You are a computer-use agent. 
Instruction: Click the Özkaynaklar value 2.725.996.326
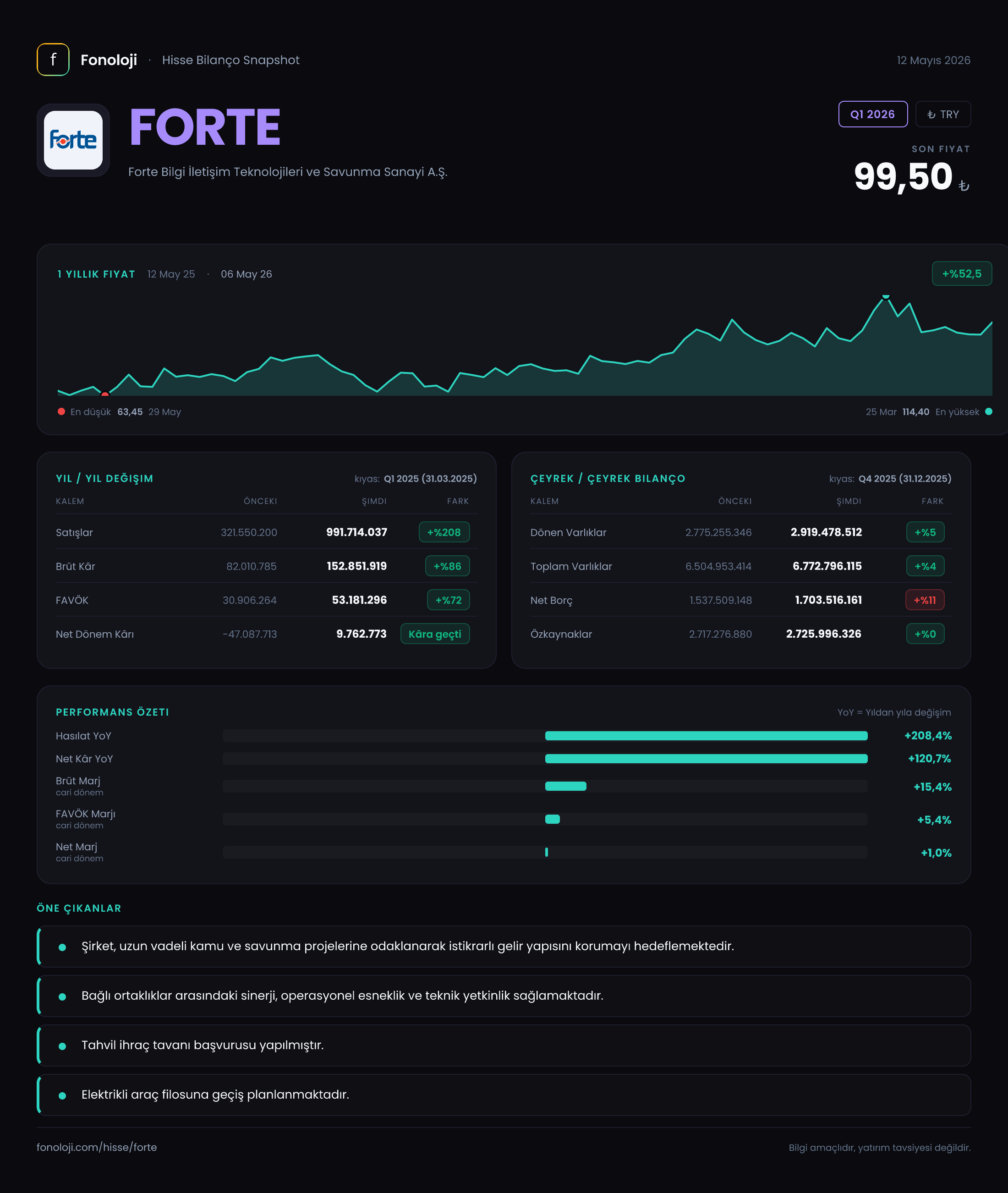click(823, 634)
